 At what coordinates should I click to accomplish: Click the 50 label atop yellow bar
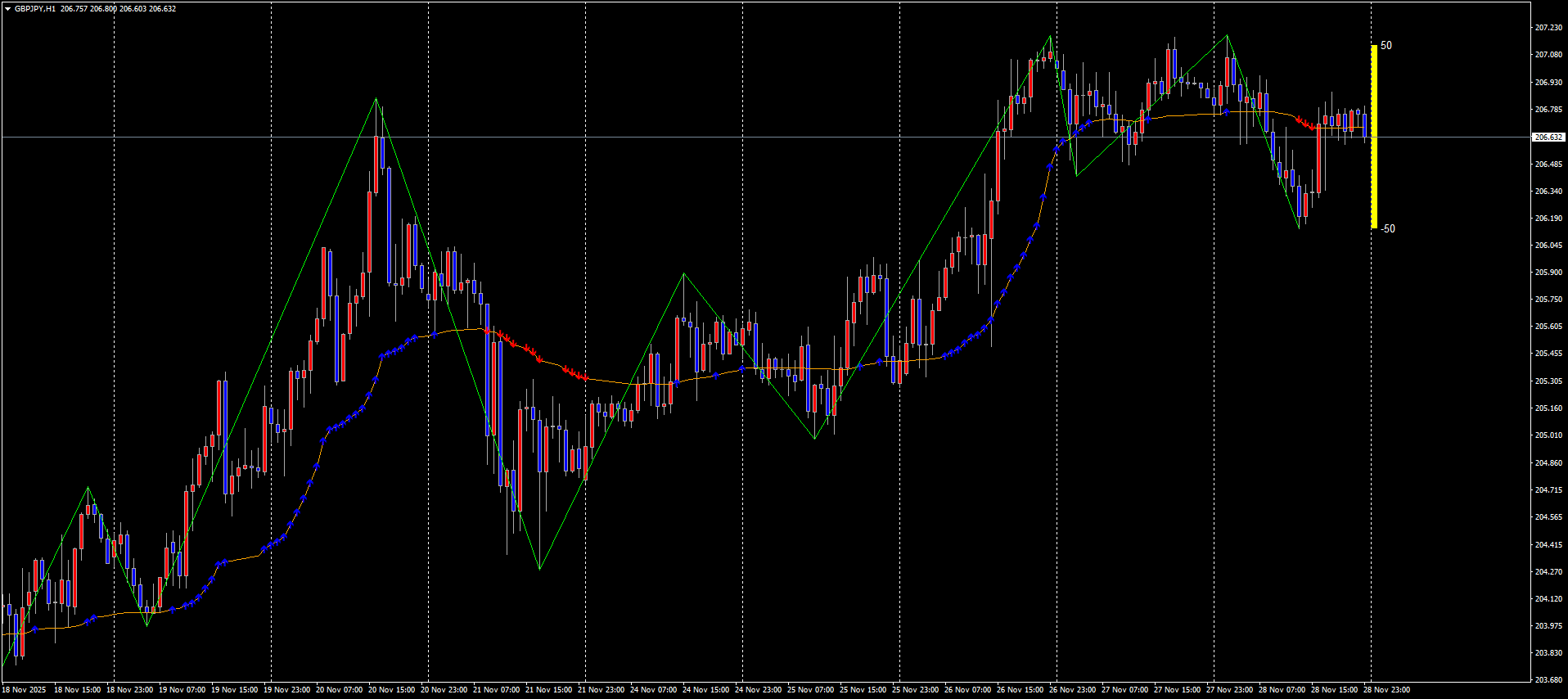coord(1386,46)
